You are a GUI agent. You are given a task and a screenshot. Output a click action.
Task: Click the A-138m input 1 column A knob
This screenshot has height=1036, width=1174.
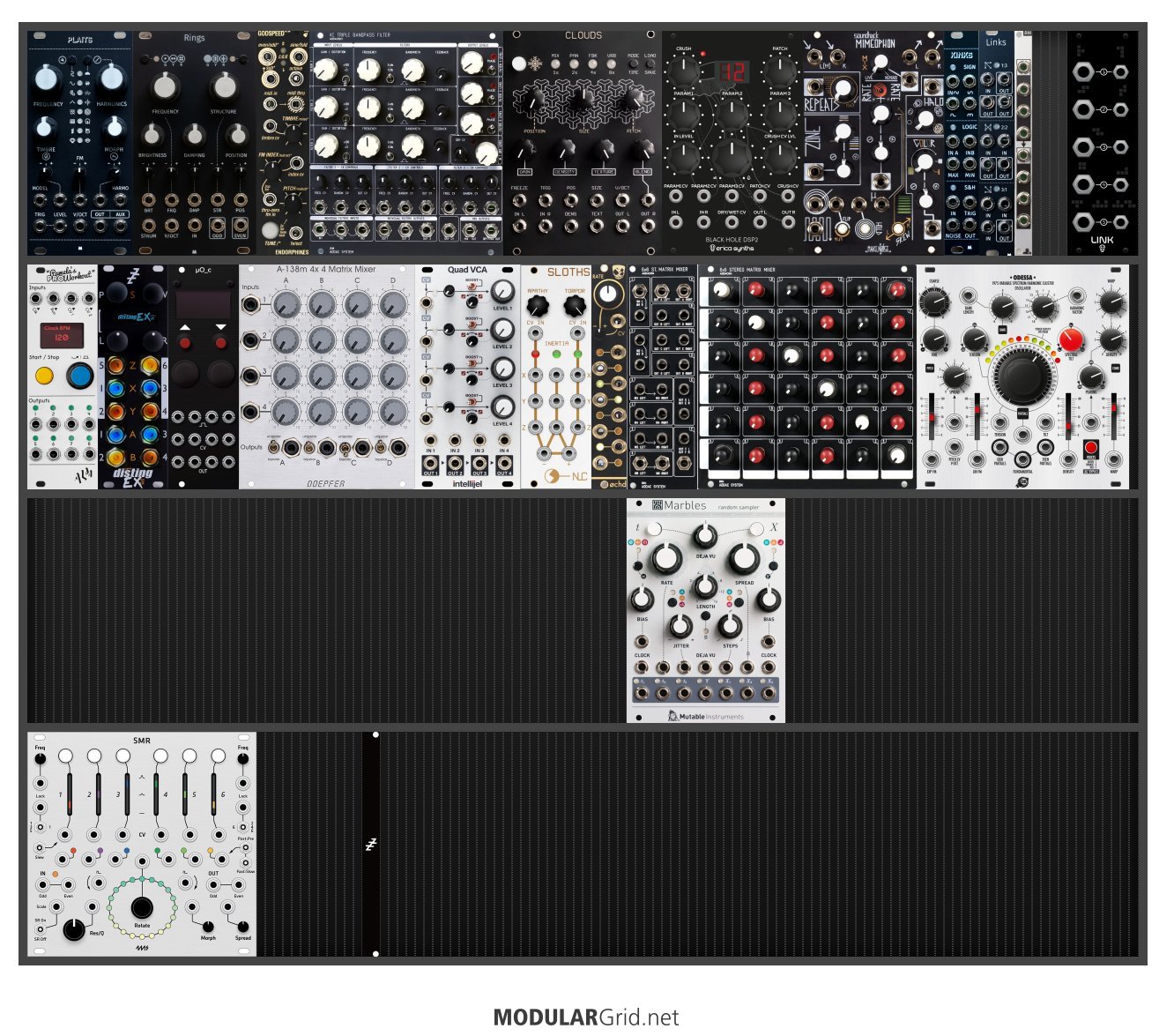click(x=286, y=305)
